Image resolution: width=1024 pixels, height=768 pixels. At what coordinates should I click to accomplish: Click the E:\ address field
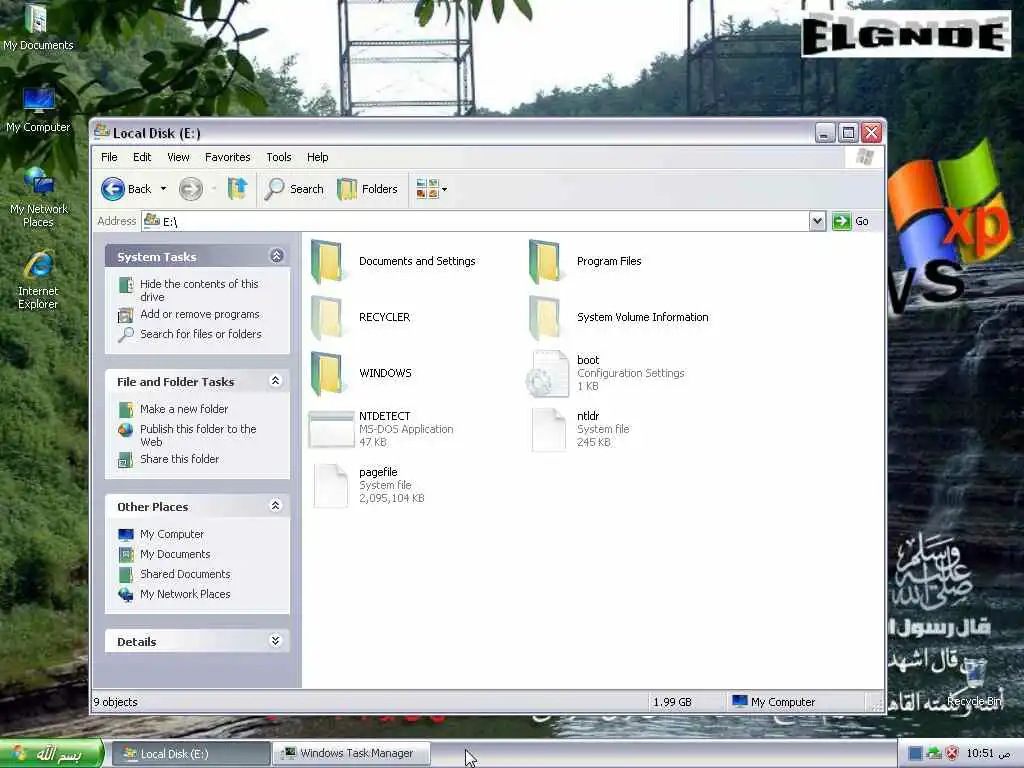pyautogui.click(x=475, y=221)
